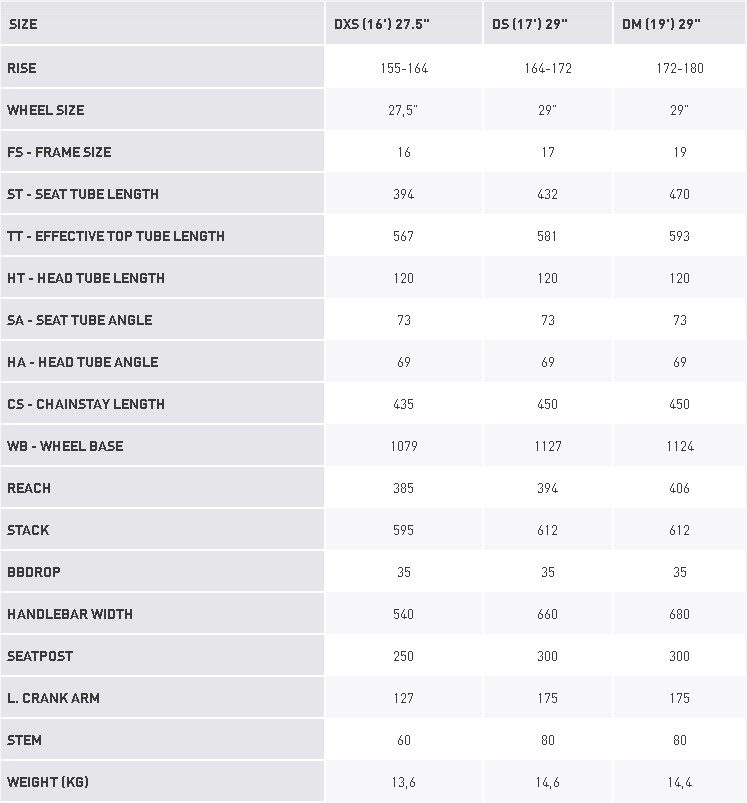Click the DM (19') 29" column header
The height and width of the screenshot is (803, 747).
tap(661, 24)
